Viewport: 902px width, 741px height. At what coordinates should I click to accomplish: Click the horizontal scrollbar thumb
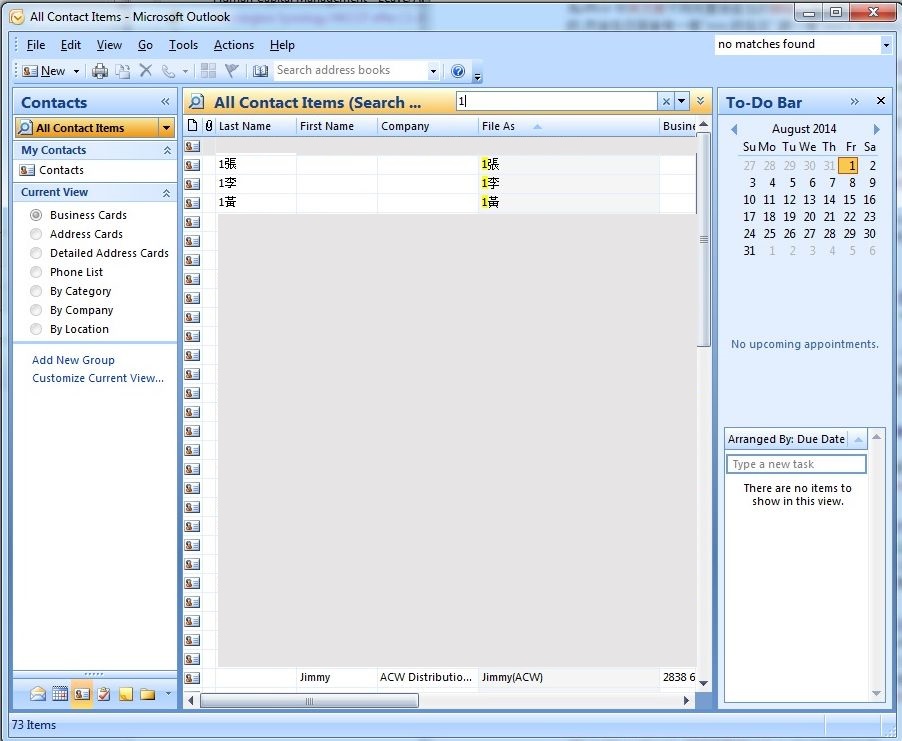coord(309,701)
